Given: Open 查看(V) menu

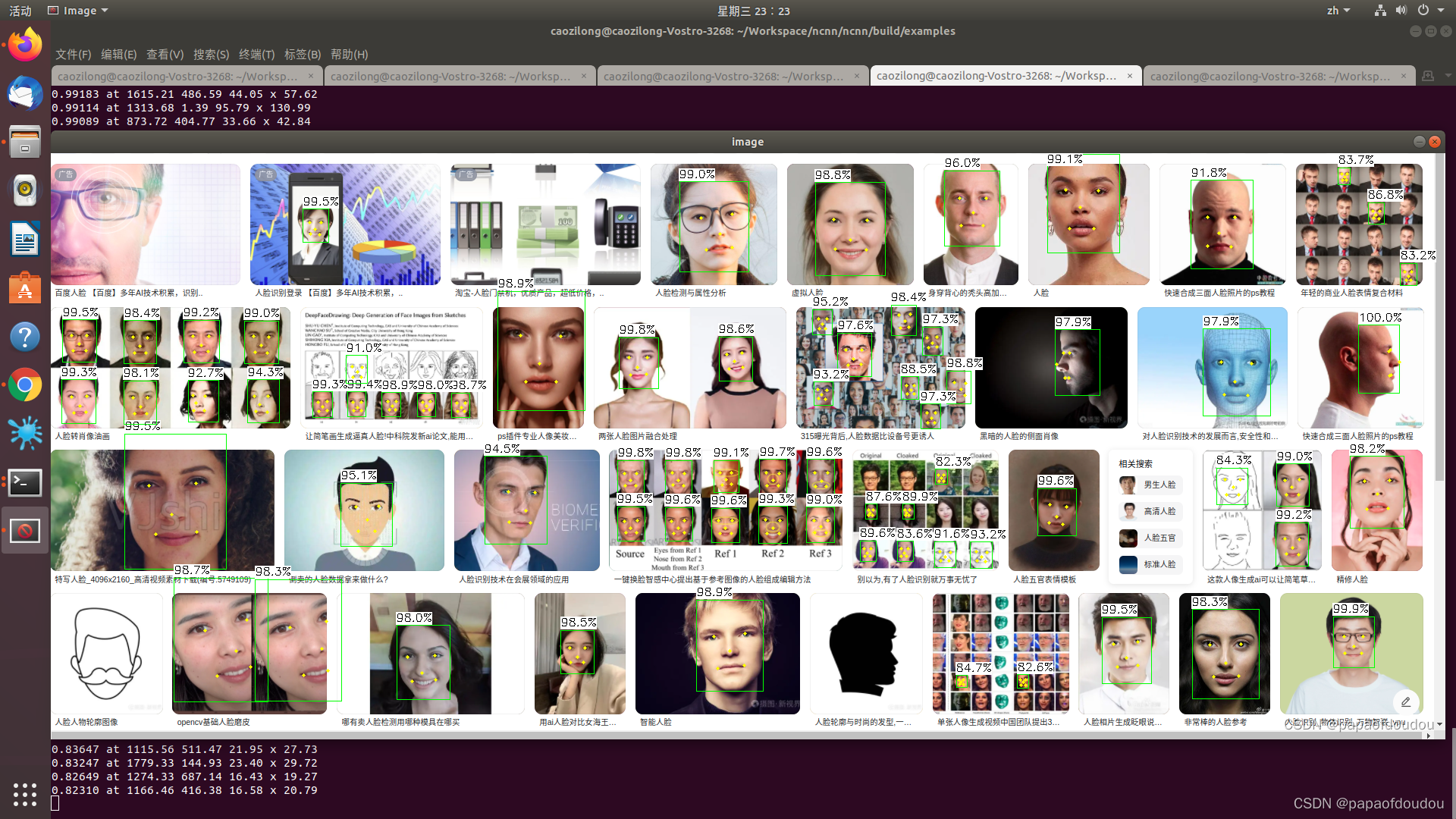Looking at the screenshot, I should pos(165,55).
